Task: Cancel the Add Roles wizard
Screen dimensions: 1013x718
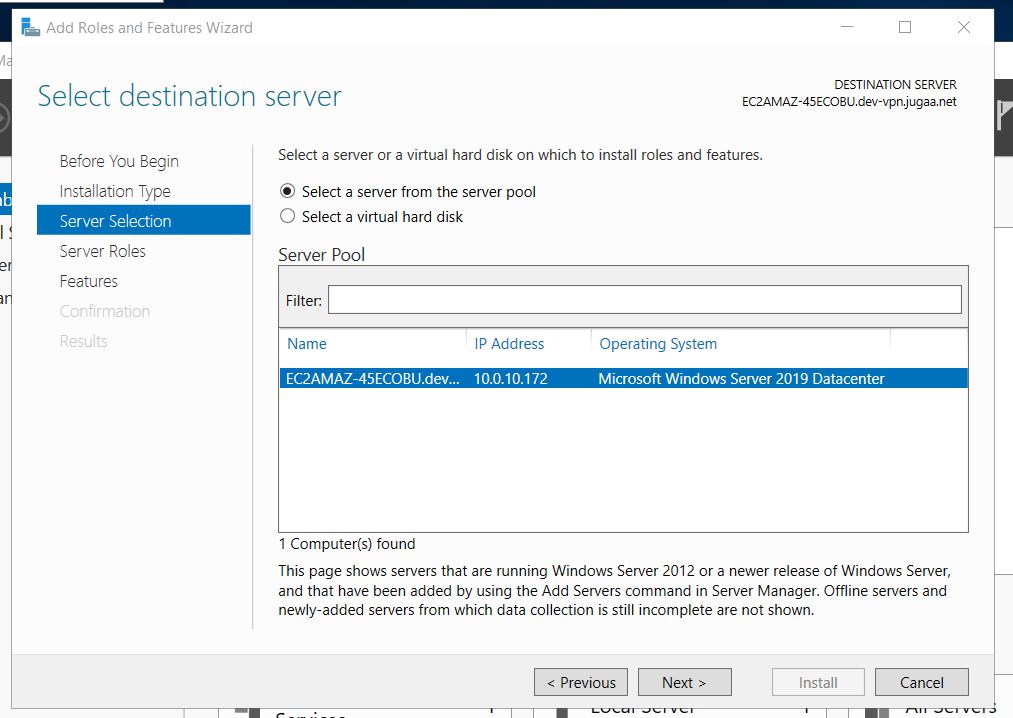Action: tap(921, 682)
